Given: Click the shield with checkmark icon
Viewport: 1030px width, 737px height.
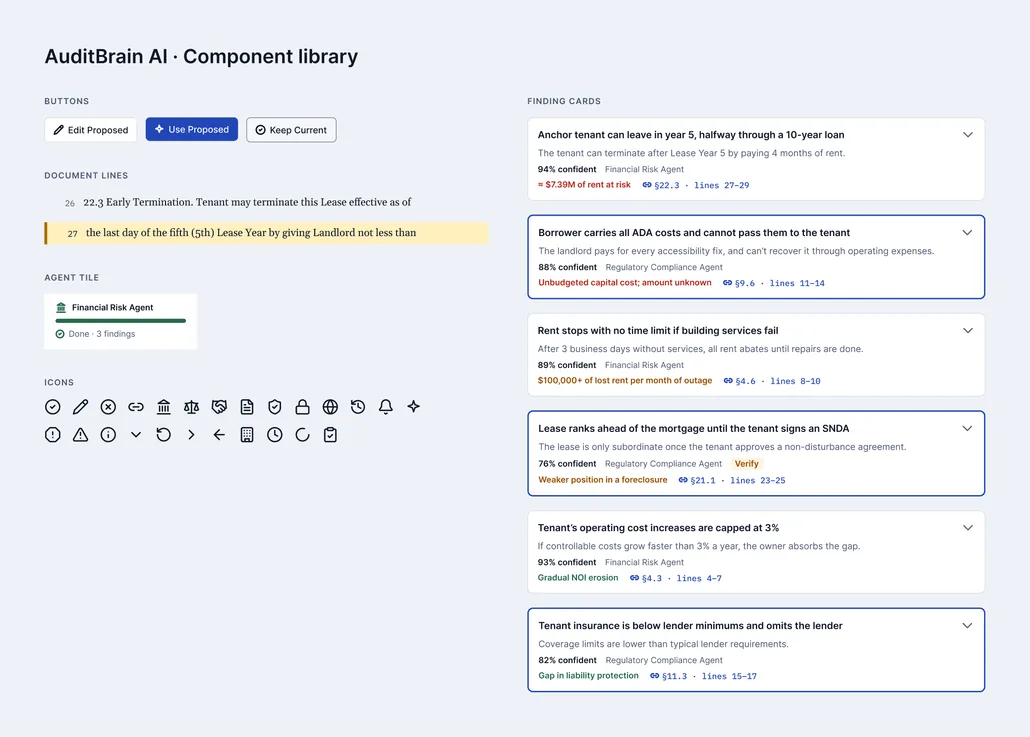Looking at the screenshot, I should click(275, 407).
